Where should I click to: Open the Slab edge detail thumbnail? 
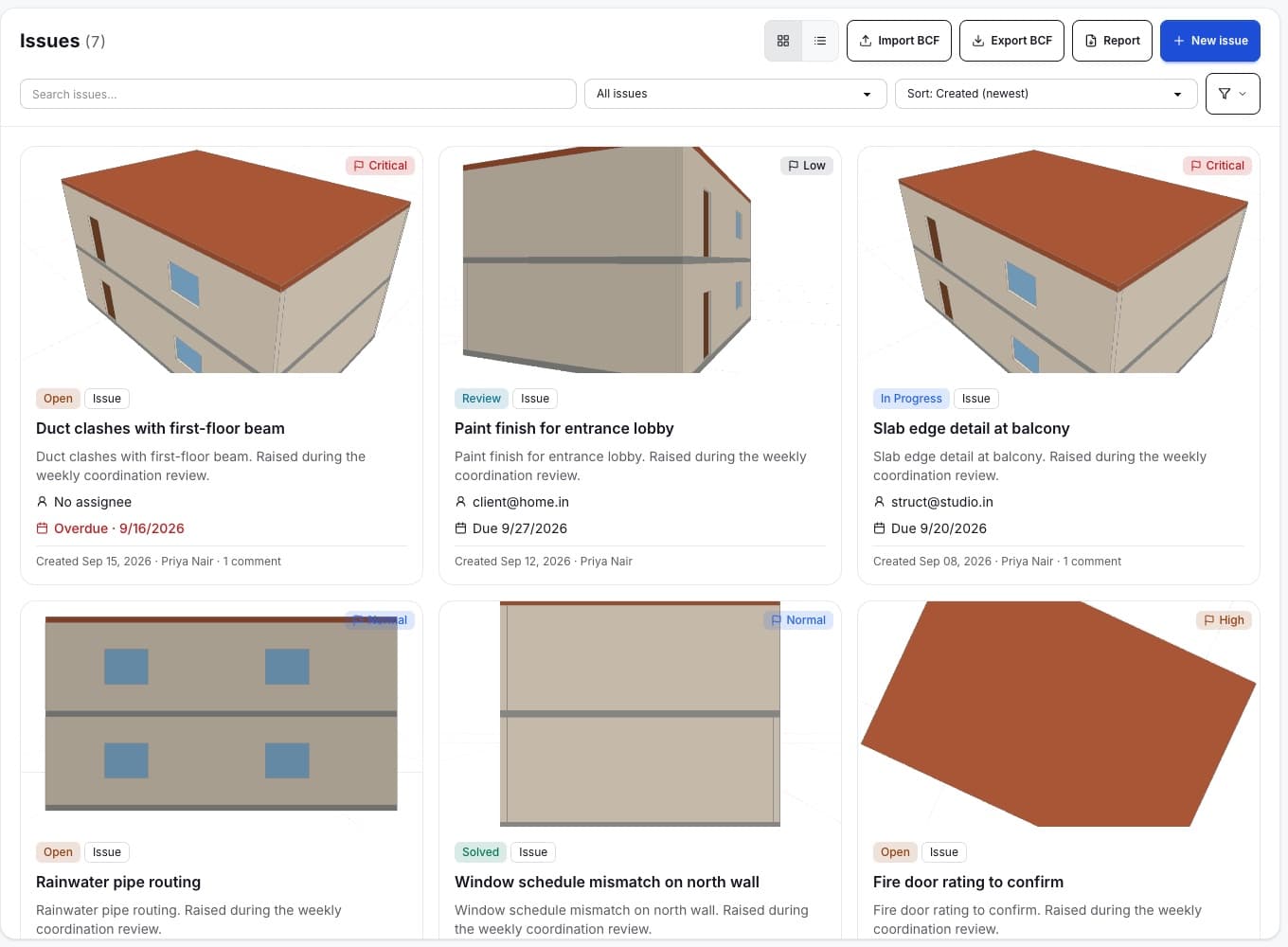(1059, 259)
